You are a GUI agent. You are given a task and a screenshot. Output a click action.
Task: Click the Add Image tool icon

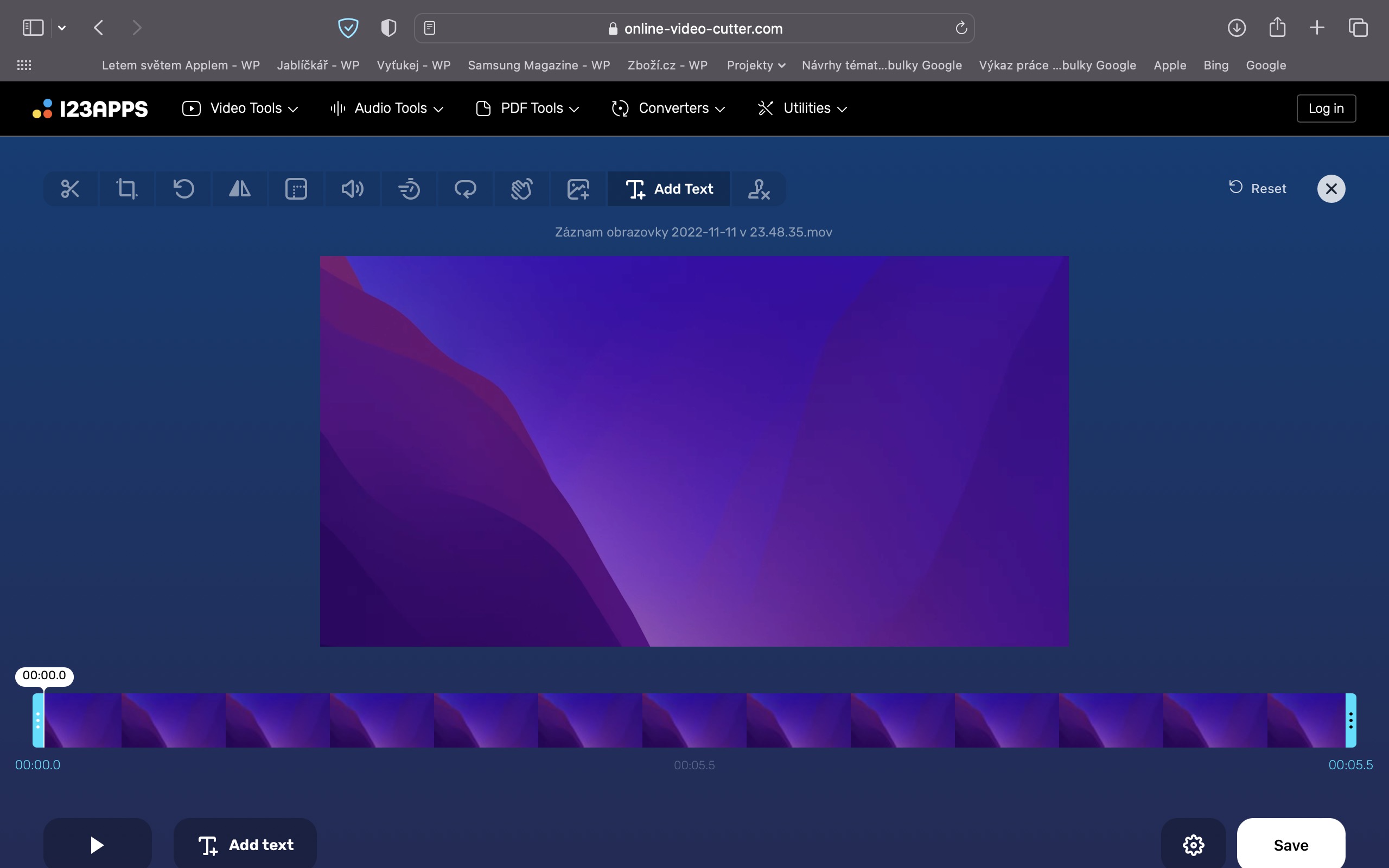pos(578,189)
